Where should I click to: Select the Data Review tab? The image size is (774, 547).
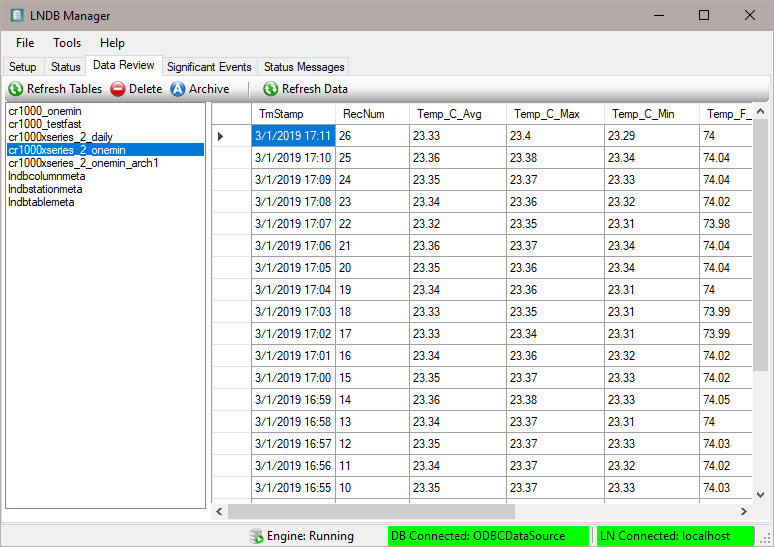pos(124,65)
